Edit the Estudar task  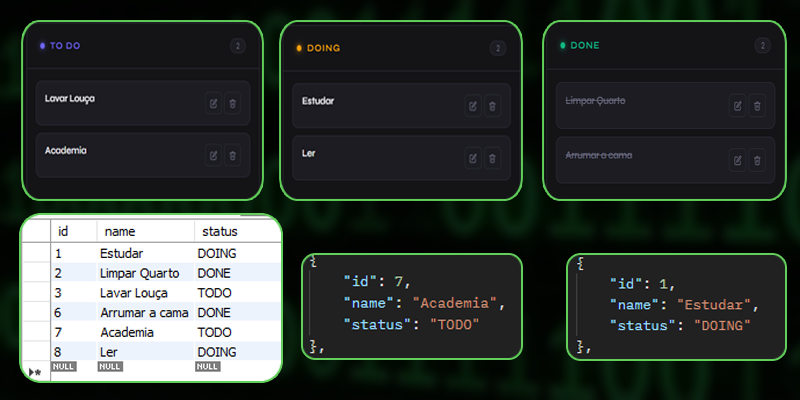[x=473, y=106]
